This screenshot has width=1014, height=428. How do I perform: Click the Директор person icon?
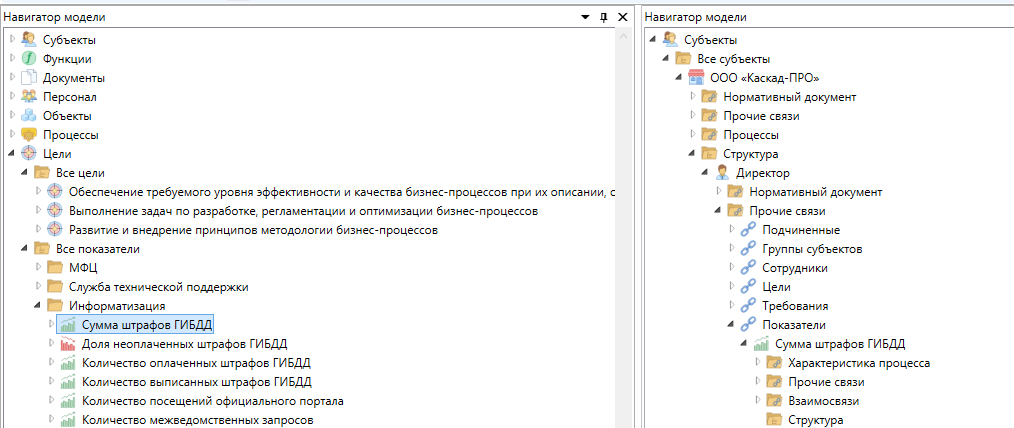[x=722, y=173]
